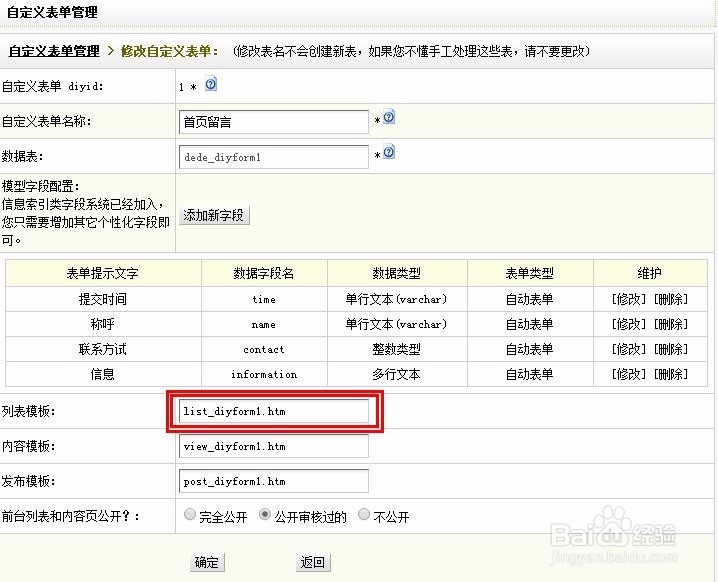Image resolution: width=718 pixels, height=582 pixels.
Task: Click the 提交时间 cell
Action: pos(103,299)
